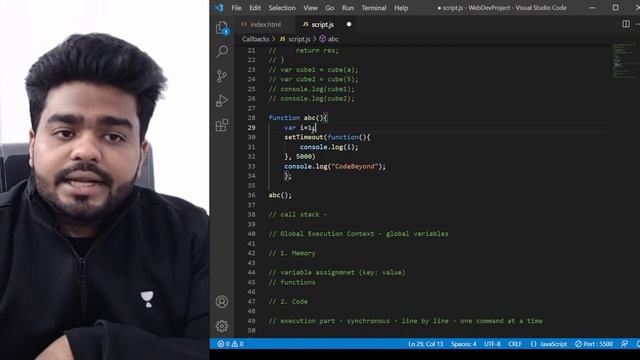Switch to the index.html tab
The image size is (640, 360).
pyautogui.click(x=265, y=24)
